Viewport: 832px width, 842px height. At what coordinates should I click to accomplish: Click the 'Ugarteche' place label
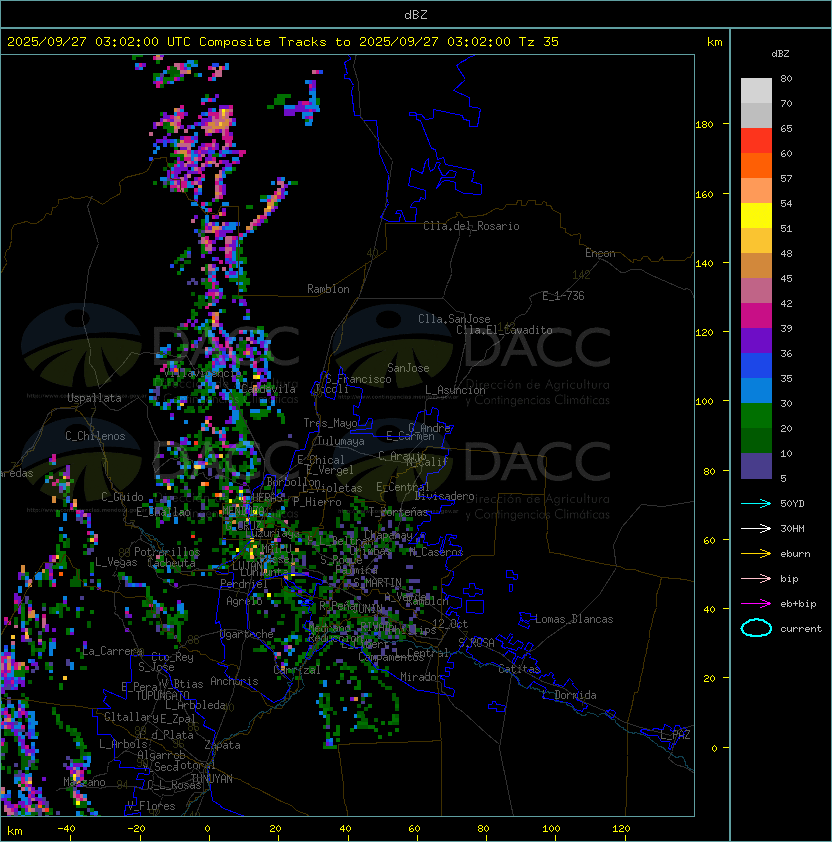point(247,634)
